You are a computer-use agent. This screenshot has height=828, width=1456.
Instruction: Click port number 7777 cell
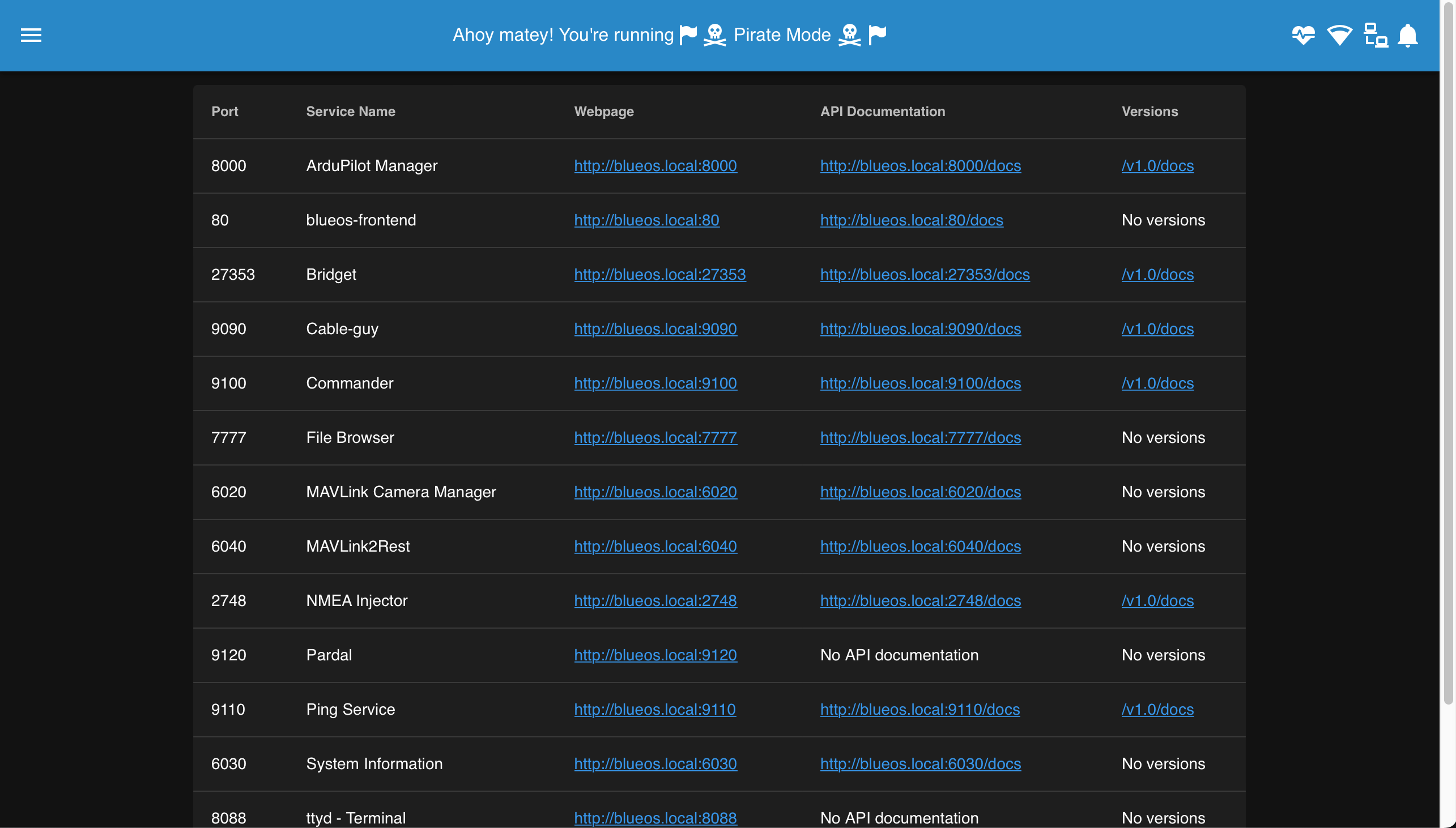(x=228, y=437)
